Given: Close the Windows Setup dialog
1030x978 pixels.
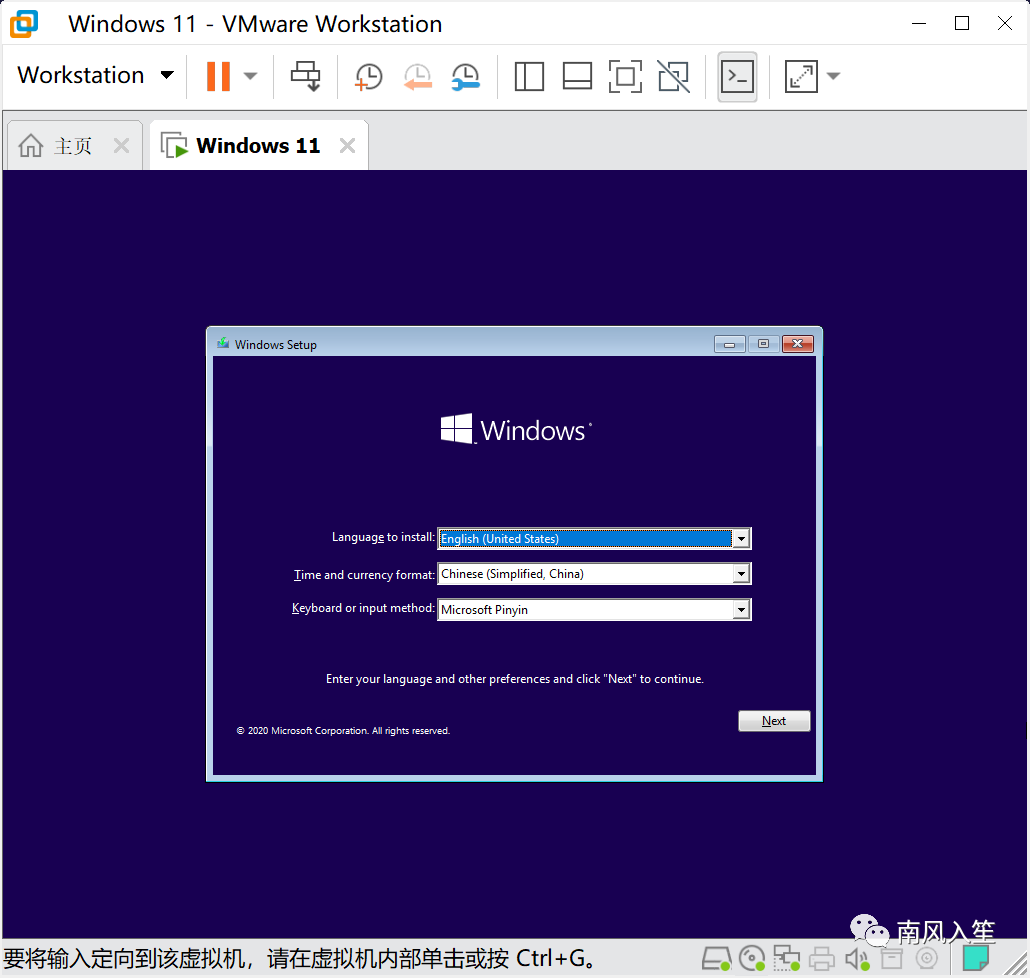Looking at the screenshot, I should (797, 344).
